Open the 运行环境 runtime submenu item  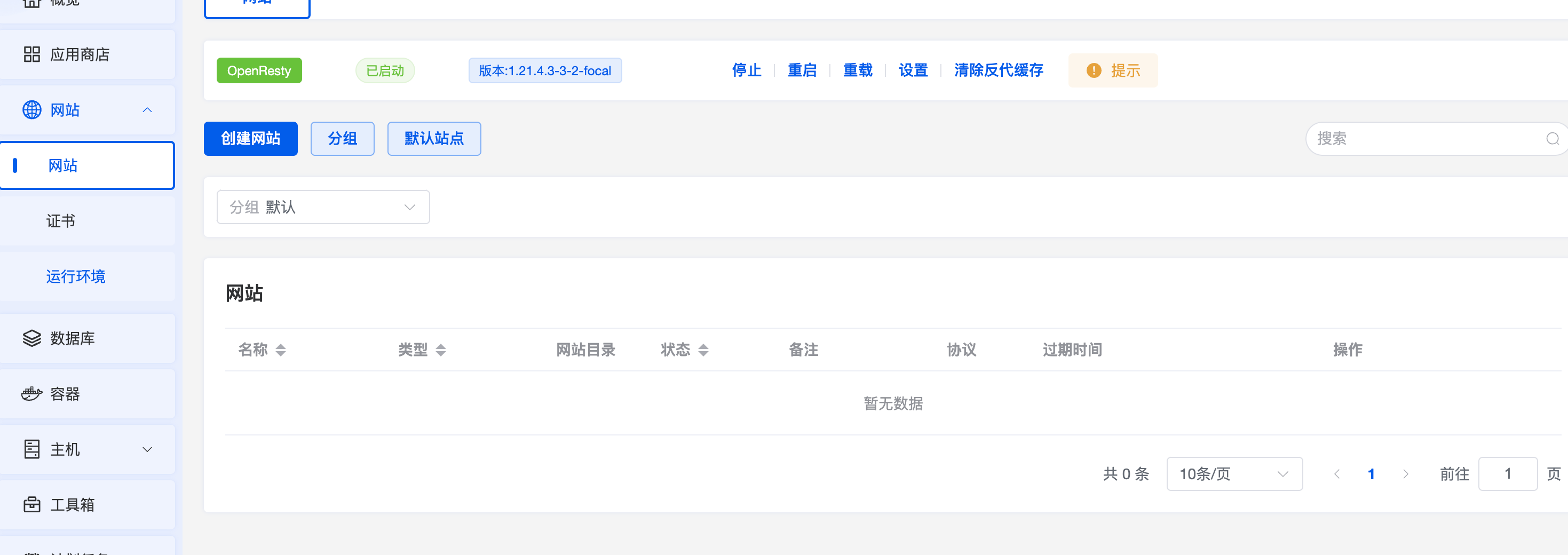tap(87, 276)
